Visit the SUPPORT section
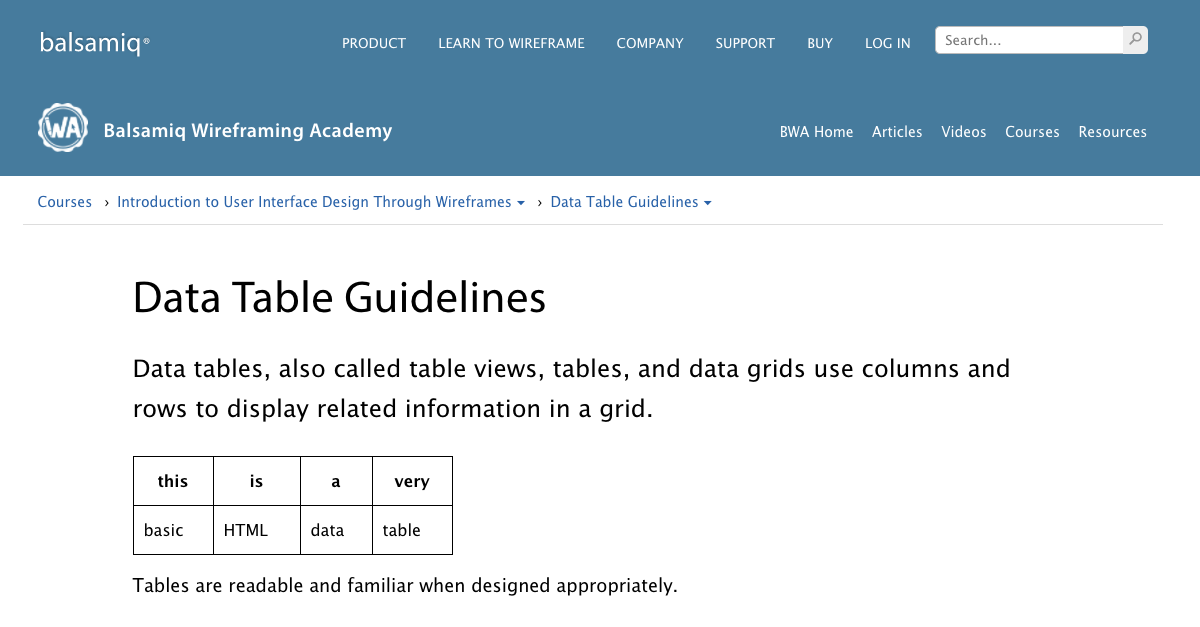 (744, 43)
